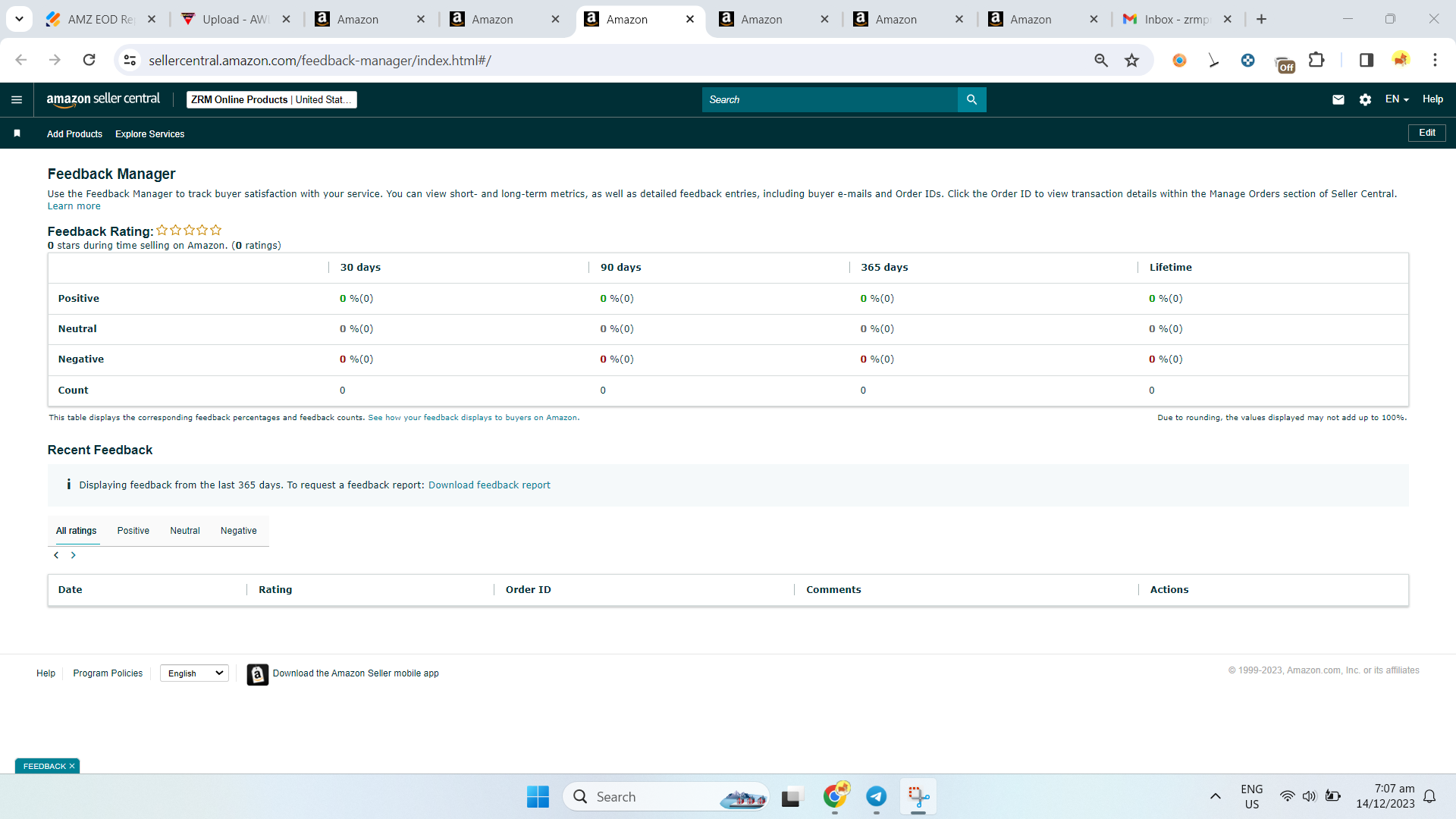Show hidden tray icons chevron
Image resolution: width=1456 pixels, height=819 pixels.
pos(1216,796)
